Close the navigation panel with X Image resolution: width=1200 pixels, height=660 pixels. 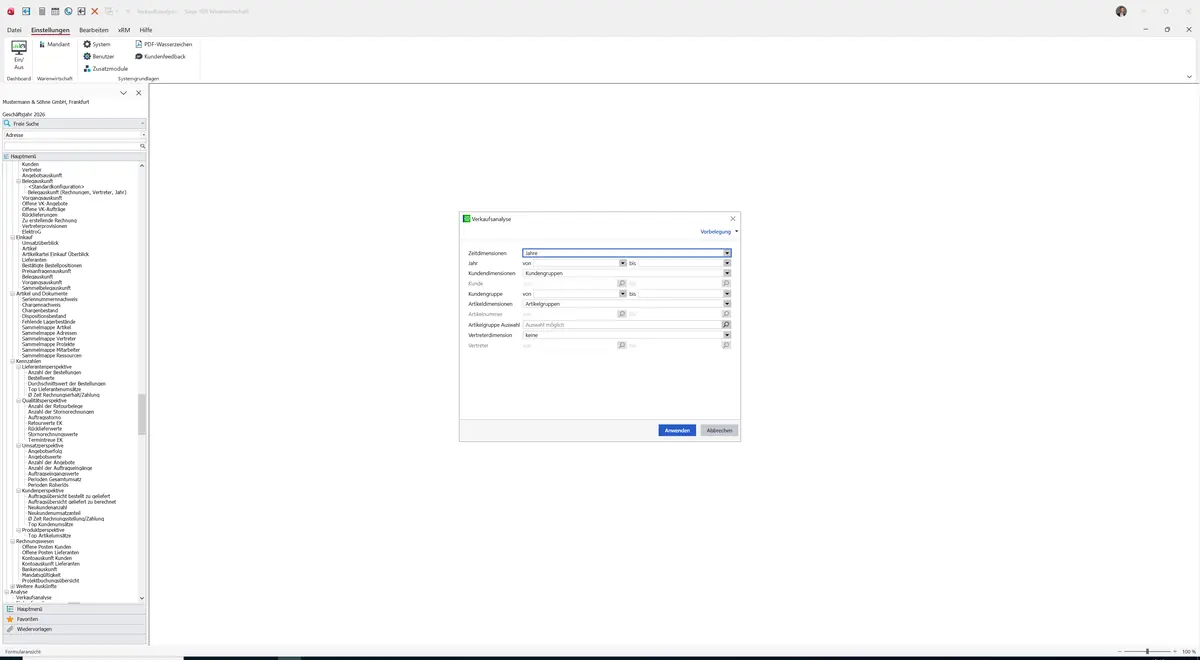point(139,93)
